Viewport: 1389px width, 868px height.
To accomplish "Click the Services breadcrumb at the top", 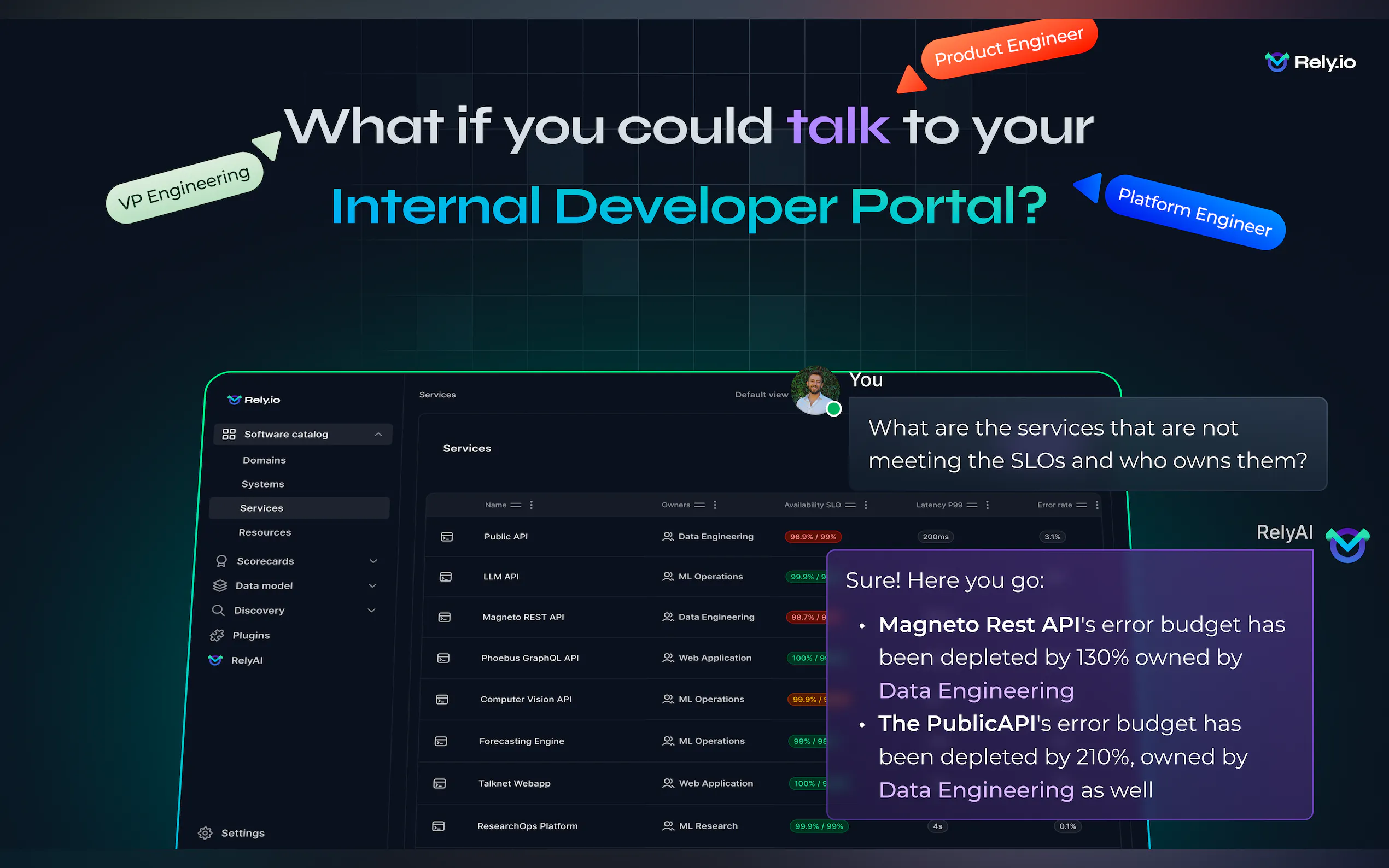I will point(437,395).
